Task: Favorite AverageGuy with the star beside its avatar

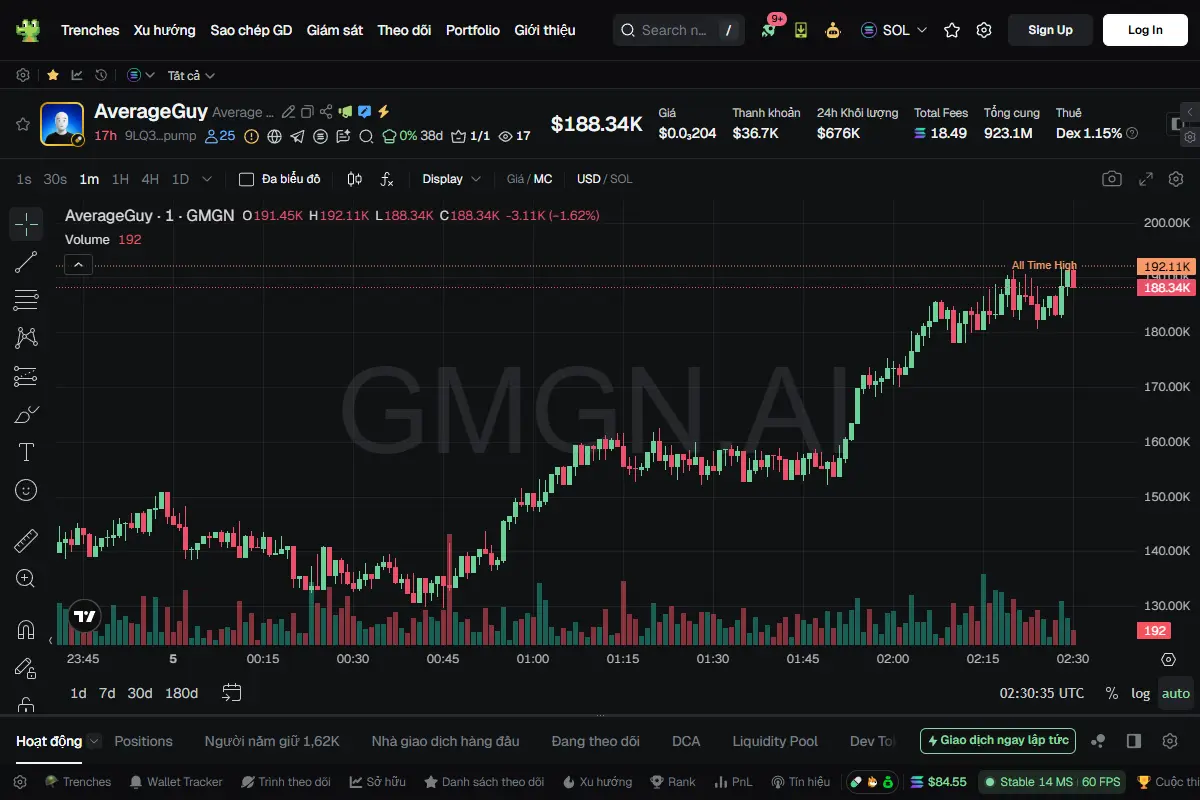Action: coord(22,124)
